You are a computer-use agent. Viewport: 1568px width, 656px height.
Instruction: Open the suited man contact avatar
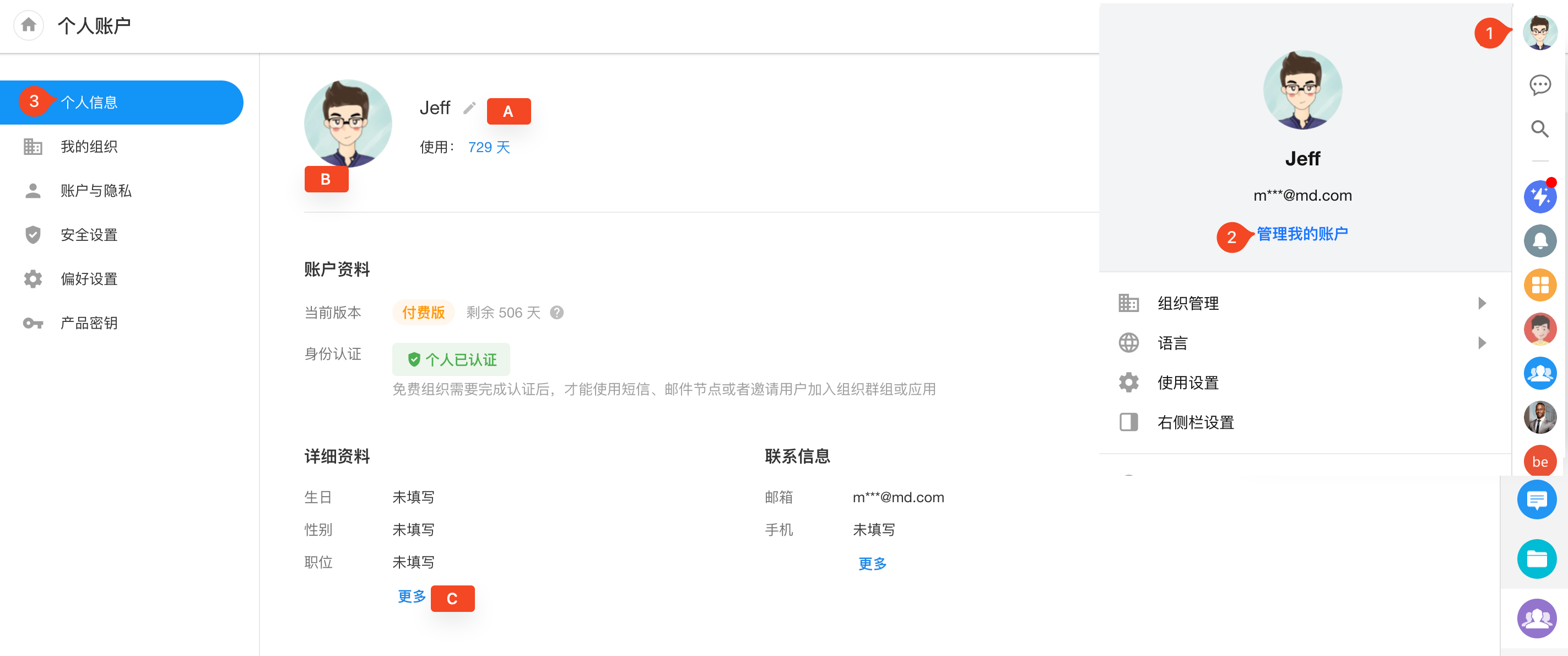pos(1539,417)
